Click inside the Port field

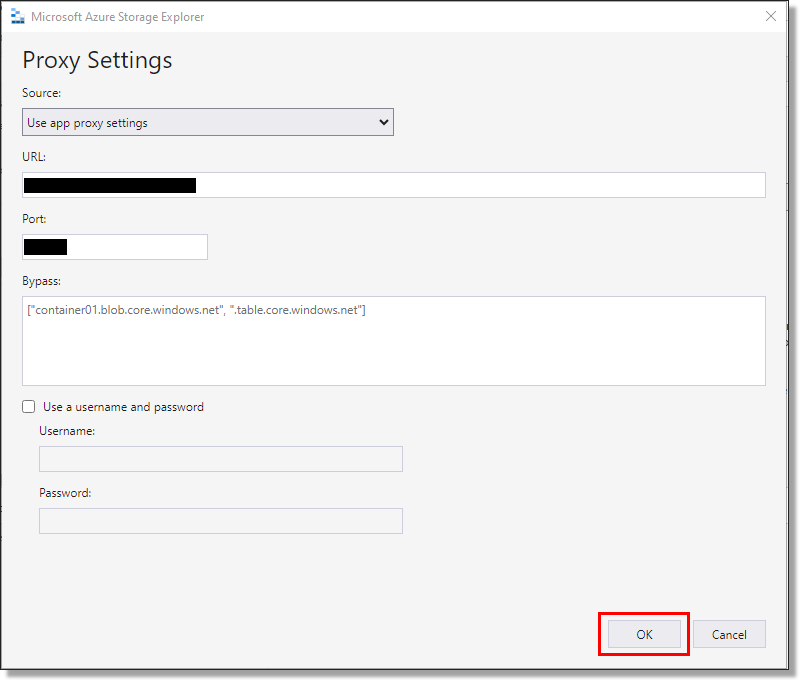pyautogui.click(x=114, y=246)
